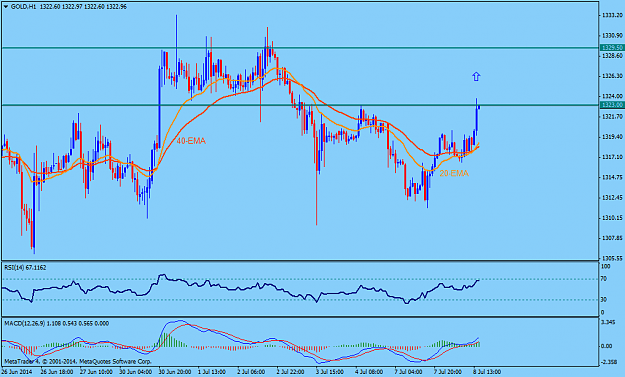Click the 1326.30 price scale value
This screenshot has width=625, height=377.
(612, 76)
